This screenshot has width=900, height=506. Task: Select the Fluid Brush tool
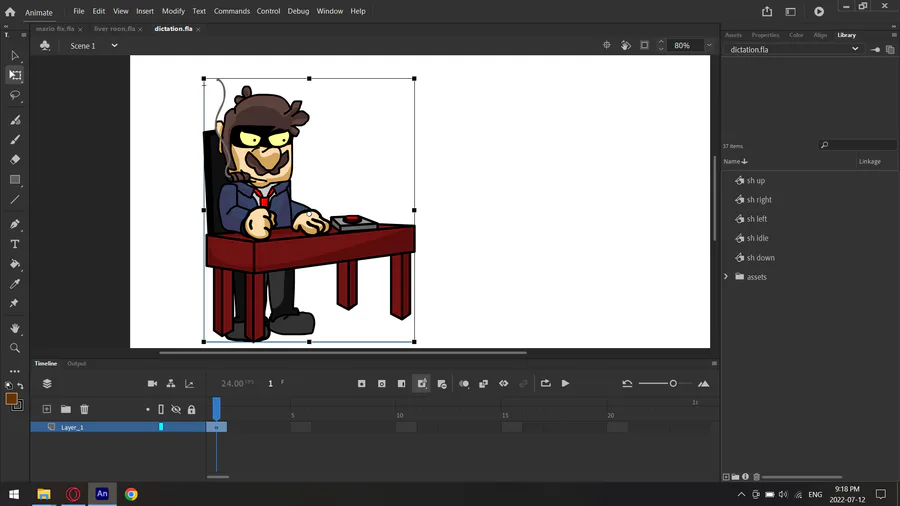pos(15,120)
